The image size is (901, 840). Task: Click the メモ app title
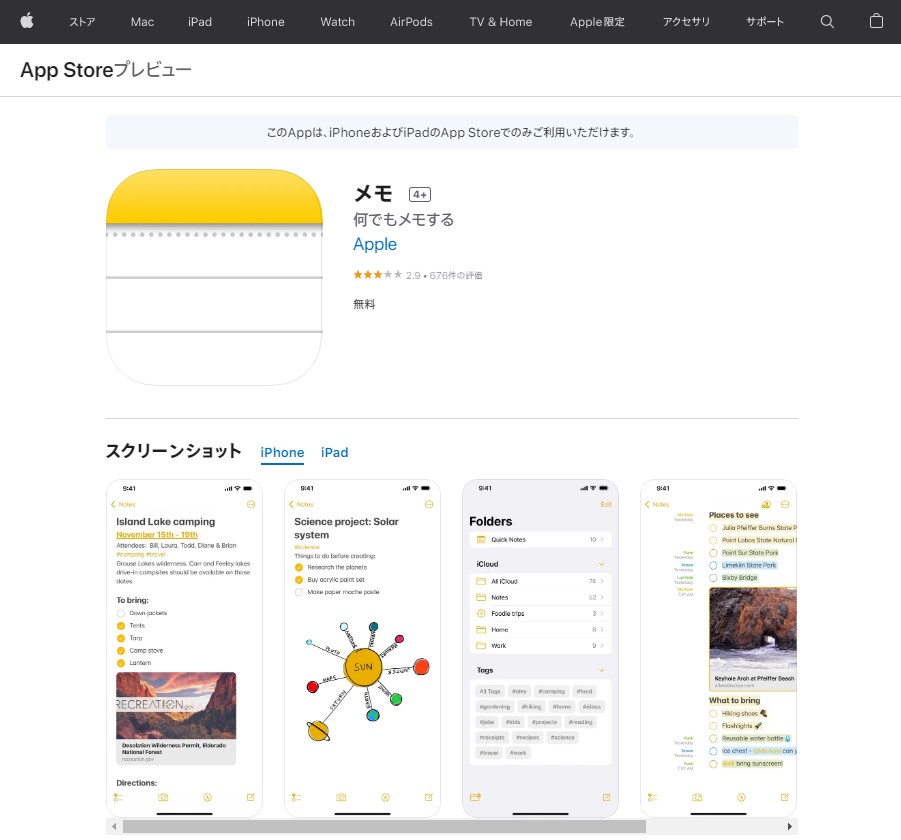click(x=373, y=194)
